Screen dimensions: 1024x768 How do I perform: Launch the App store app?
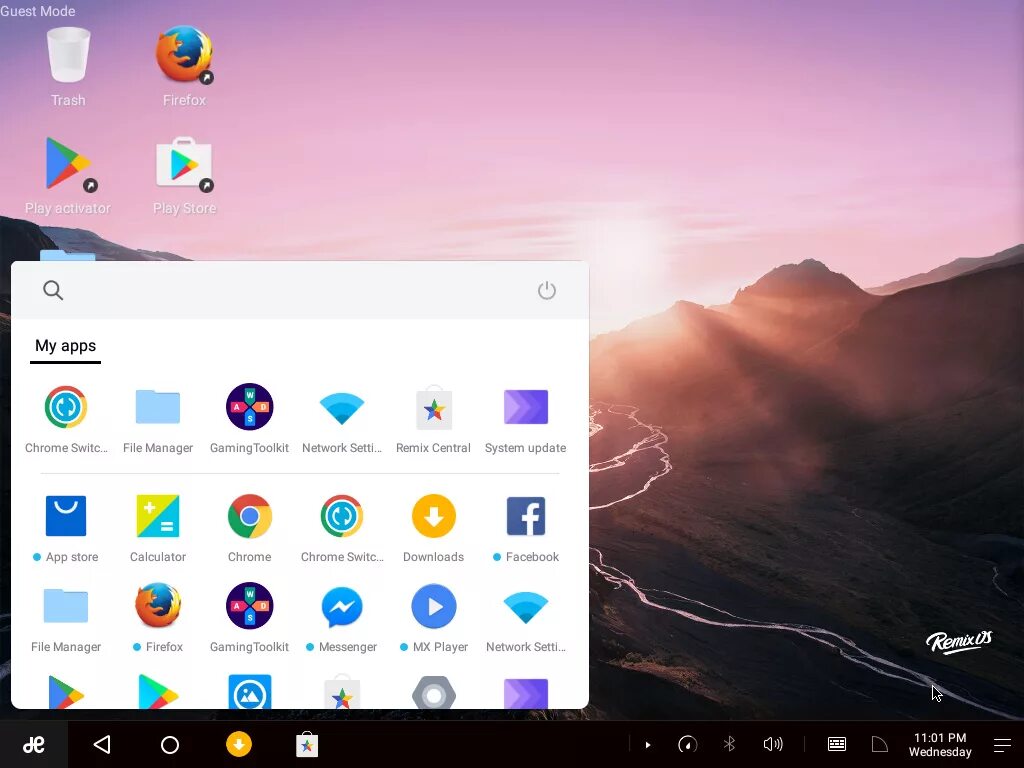66,528
